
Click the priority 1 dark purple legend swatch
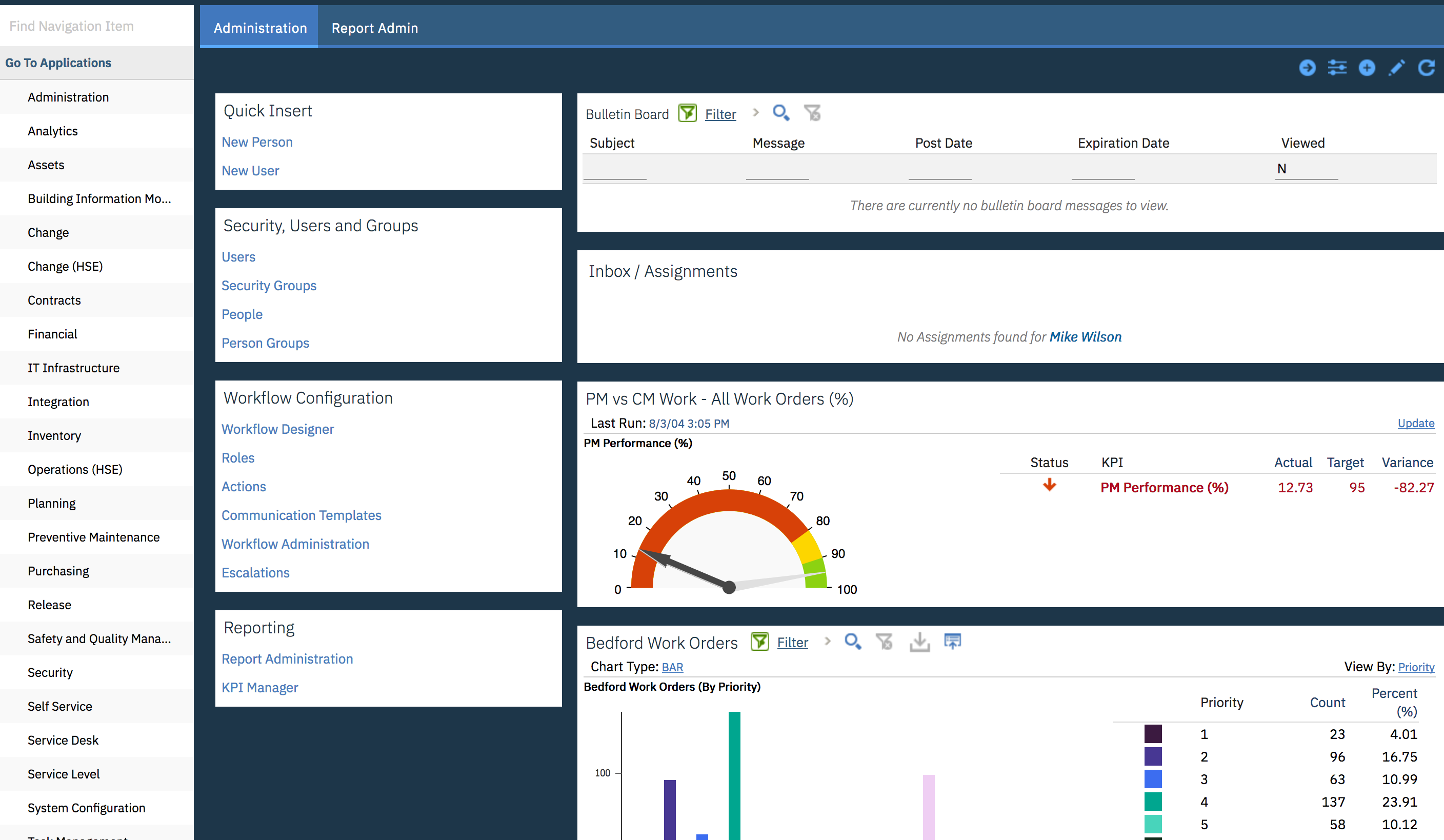(1153, 734)
